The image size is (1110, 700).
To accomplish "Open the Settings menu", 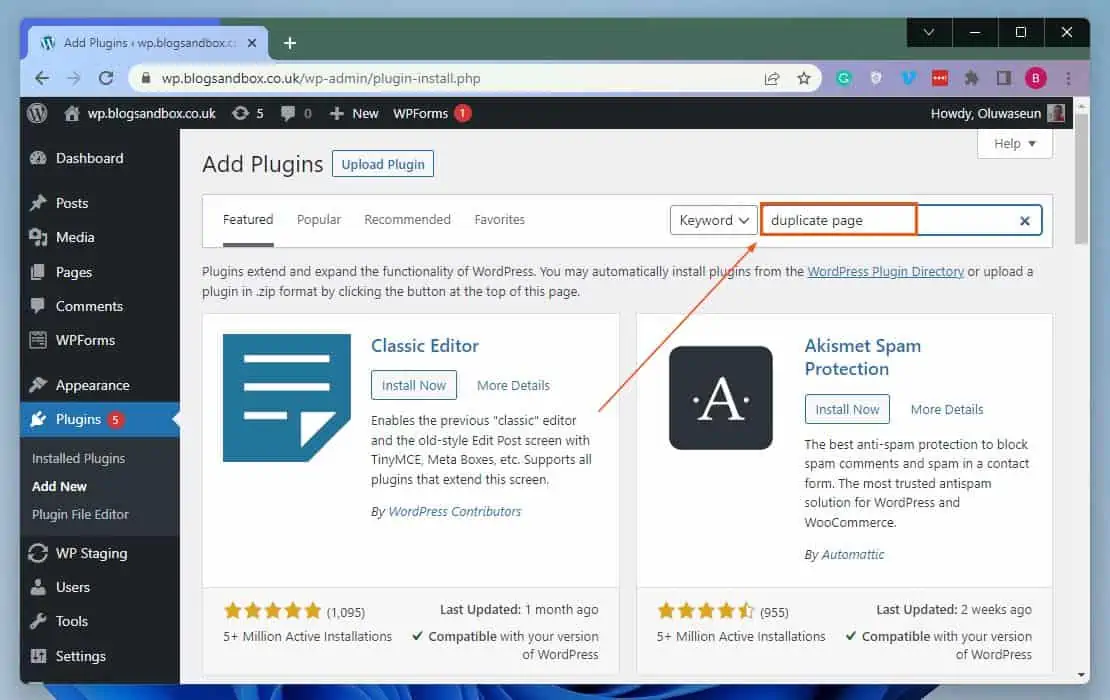I will pos(80,656).
